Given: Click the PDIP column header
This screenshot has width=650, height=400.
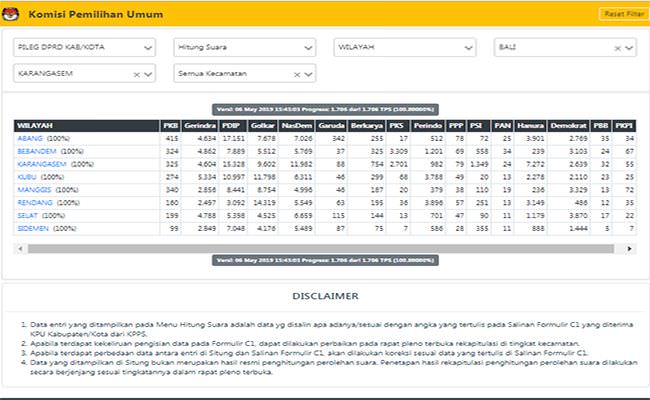Looking at the screenshot, I should click(x=233, y=126).
